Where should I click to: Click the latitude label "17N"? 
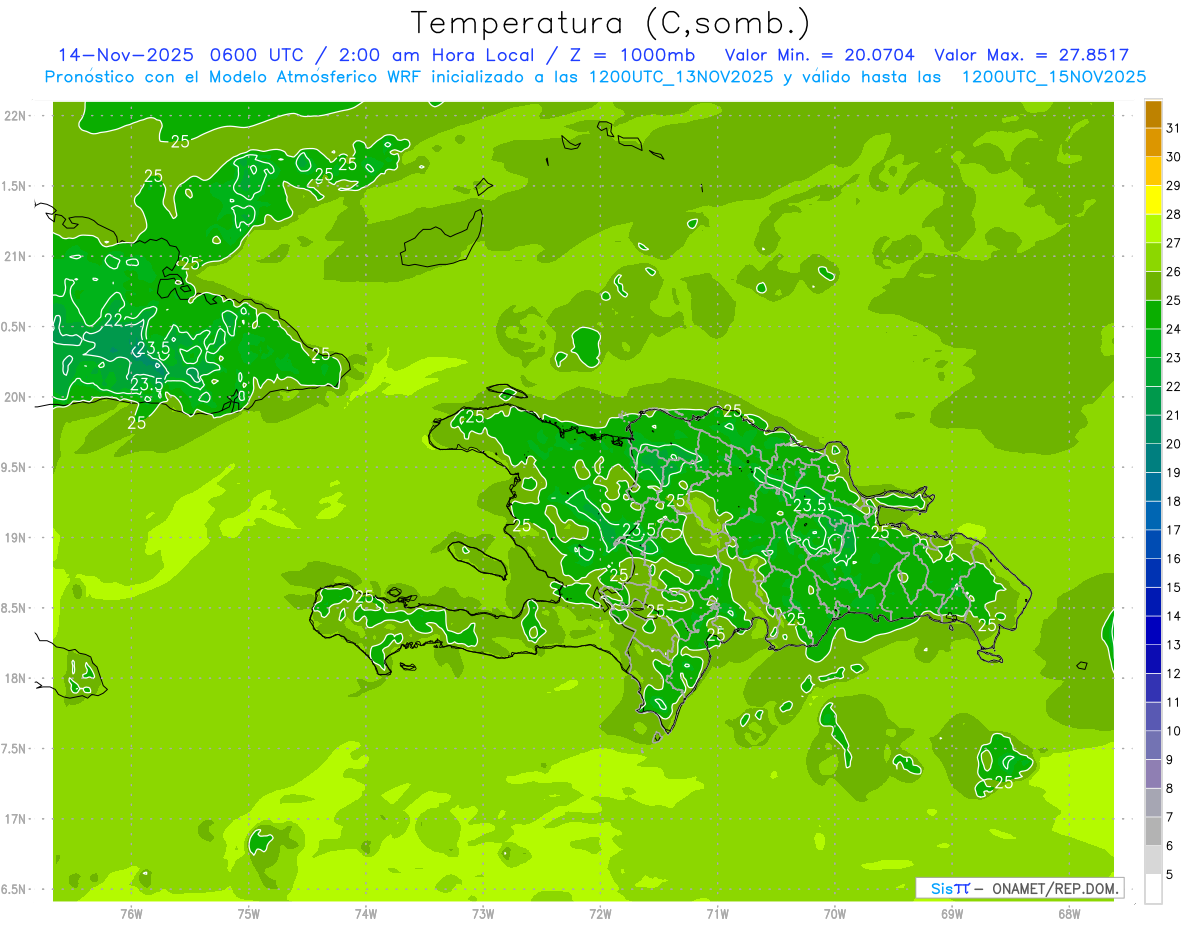[15, 819]
